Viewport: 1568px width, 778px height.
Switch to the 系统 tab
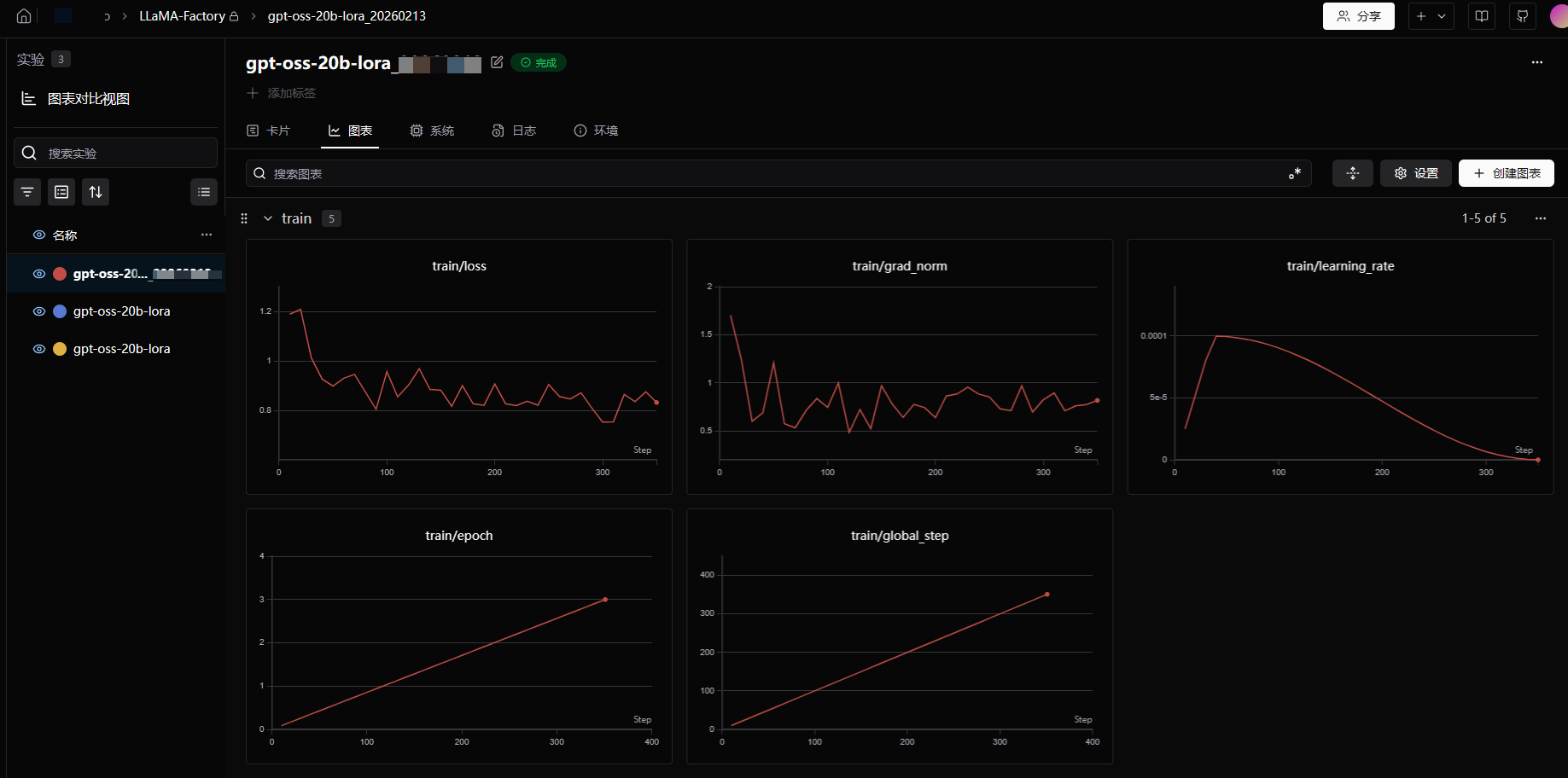(432, 131)
